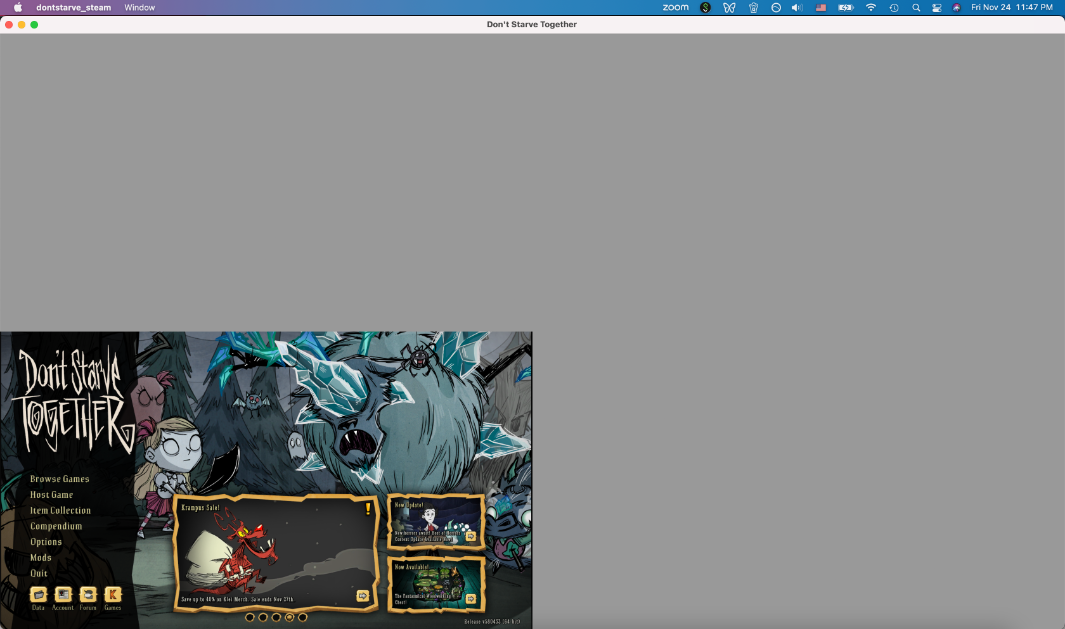Open the Window menu in menu bar
The image size is (1065, 629).
coord(139,7)
